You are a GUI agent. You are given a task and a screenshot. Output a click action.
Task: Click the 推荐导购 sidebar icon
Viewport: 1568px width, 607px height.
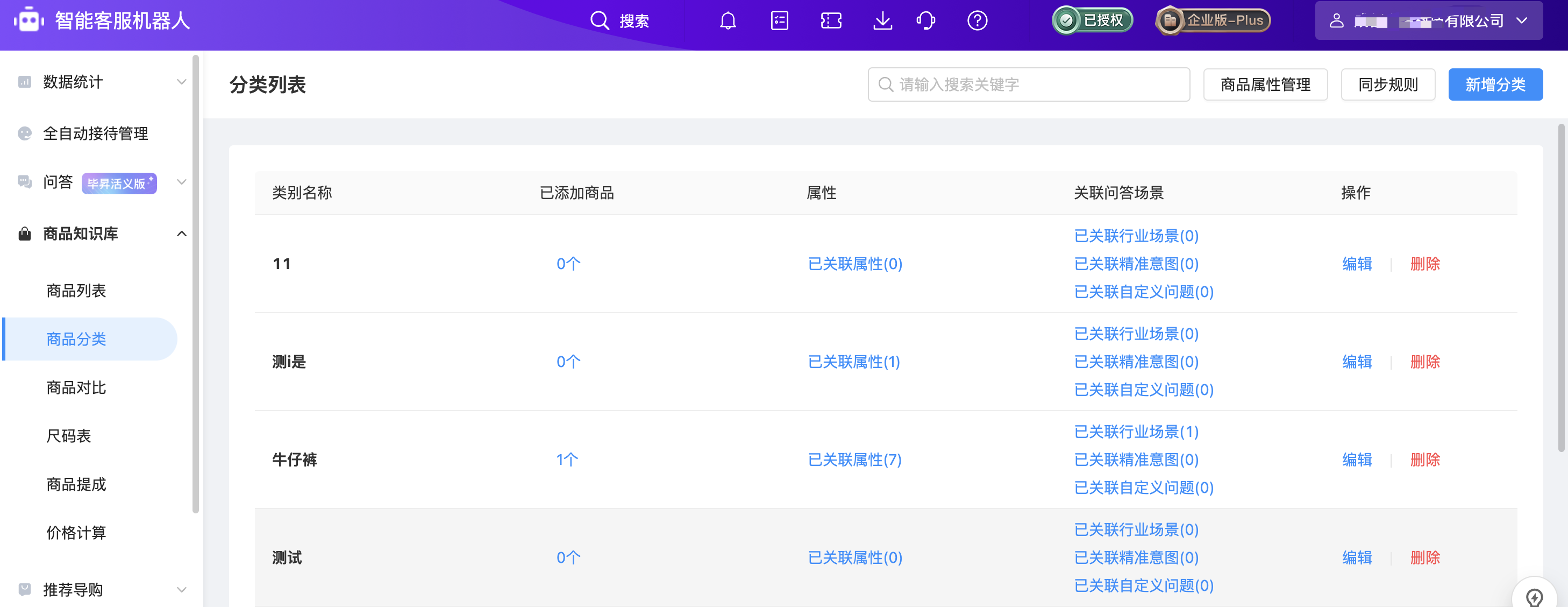click(x=24, y=589)
